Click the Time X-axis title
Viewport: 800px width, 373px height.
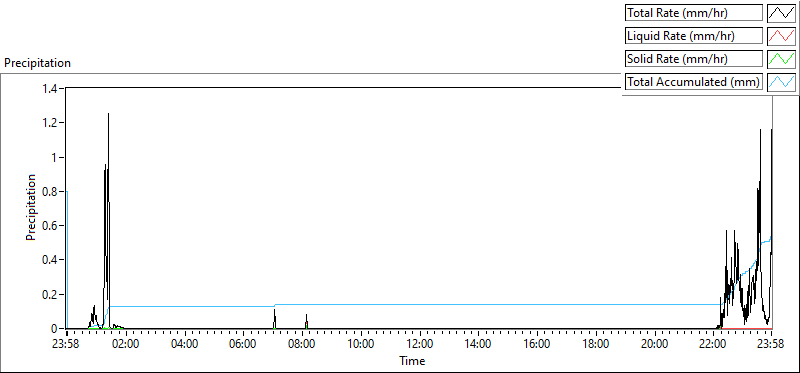(412, 361)
